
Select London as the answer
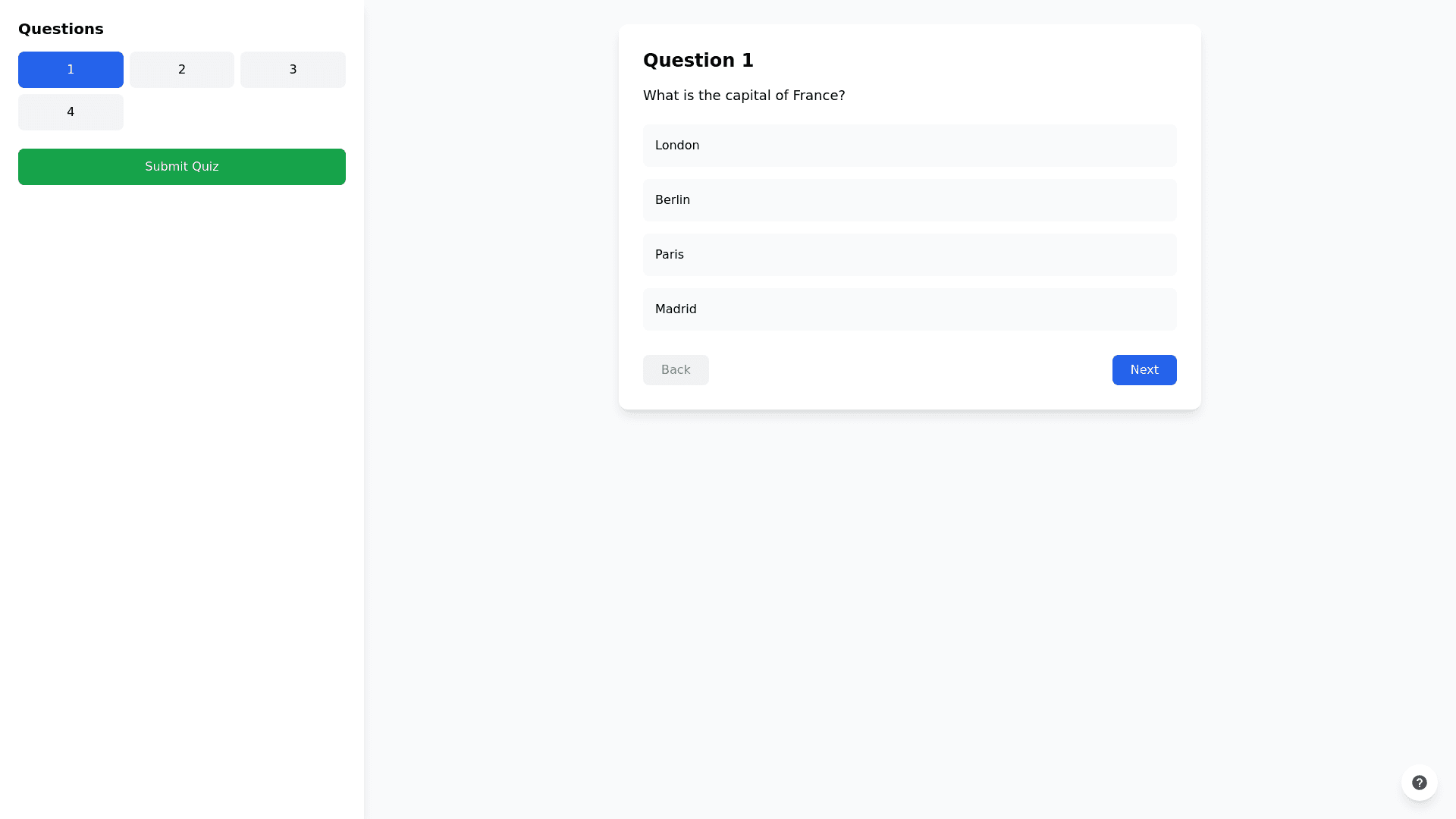(x=909, y=146)
